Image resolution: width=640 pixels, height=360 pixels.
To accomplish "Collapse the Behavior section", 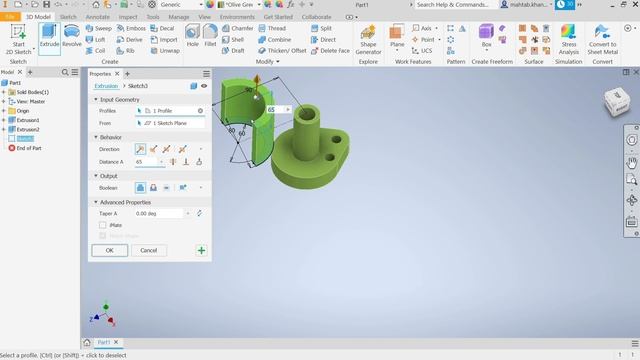I will [96, 137].
